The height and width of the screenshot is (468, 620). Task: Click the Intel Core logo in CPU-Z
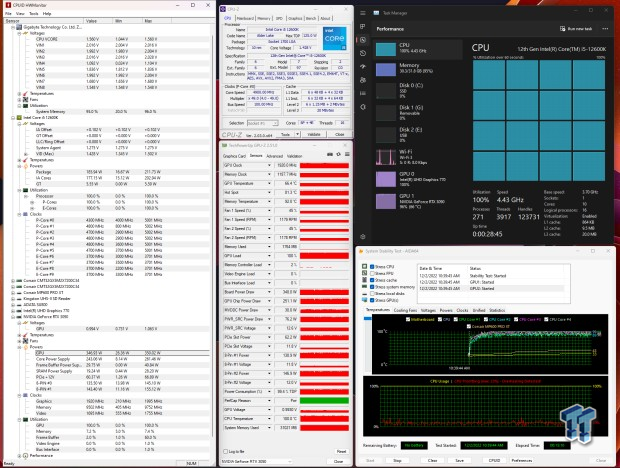pyautogui.click(x=335, y=38)
